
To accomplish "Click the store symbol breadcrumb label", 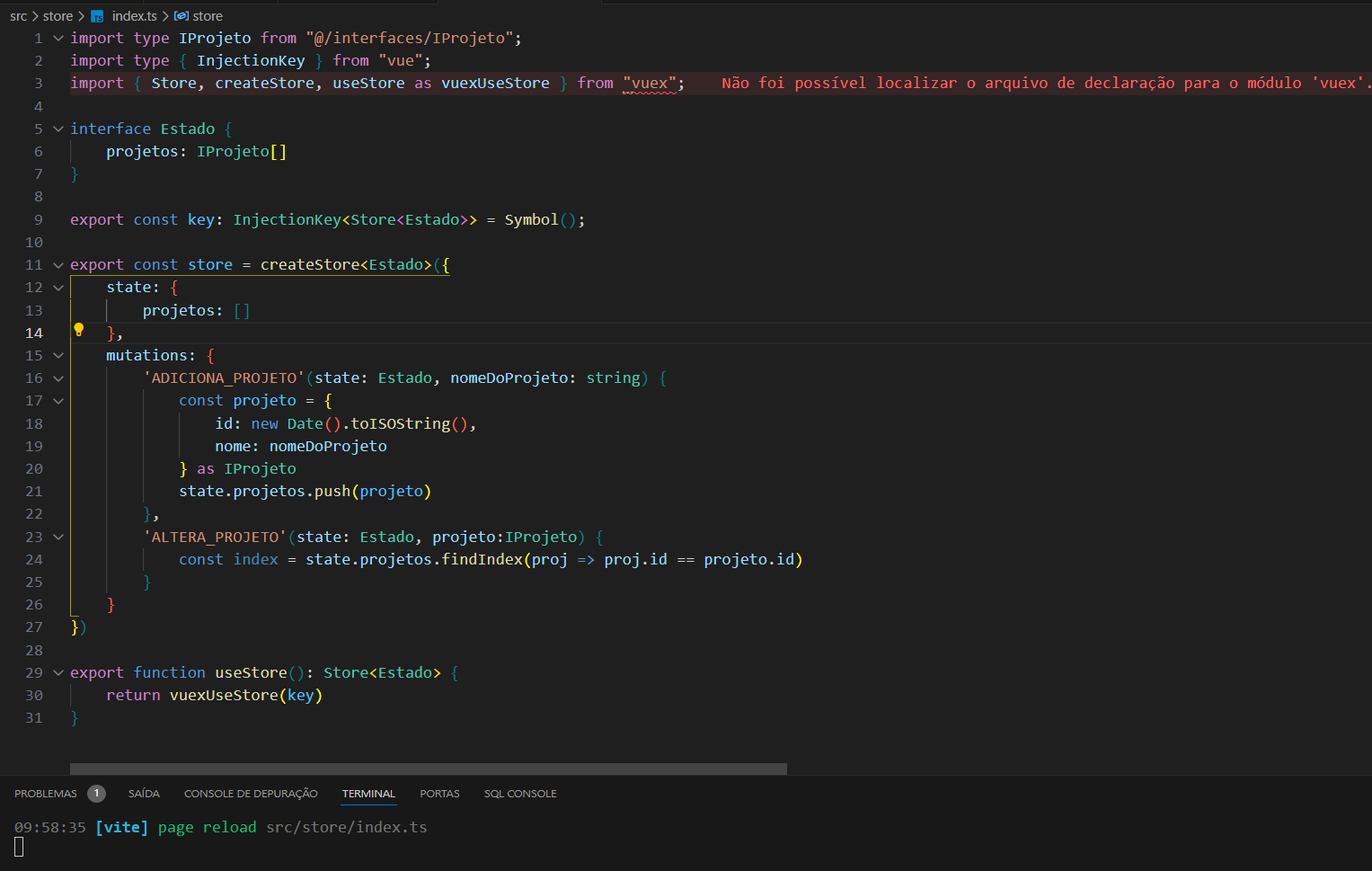I will (208, 16).
